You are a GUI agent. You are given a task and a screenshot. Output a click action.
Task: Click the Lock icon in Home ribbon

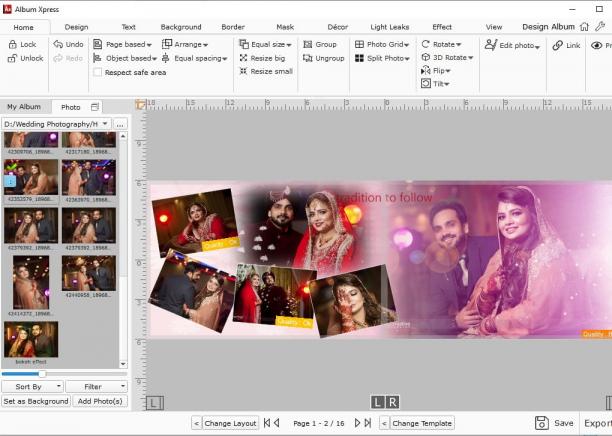[12, 44]
